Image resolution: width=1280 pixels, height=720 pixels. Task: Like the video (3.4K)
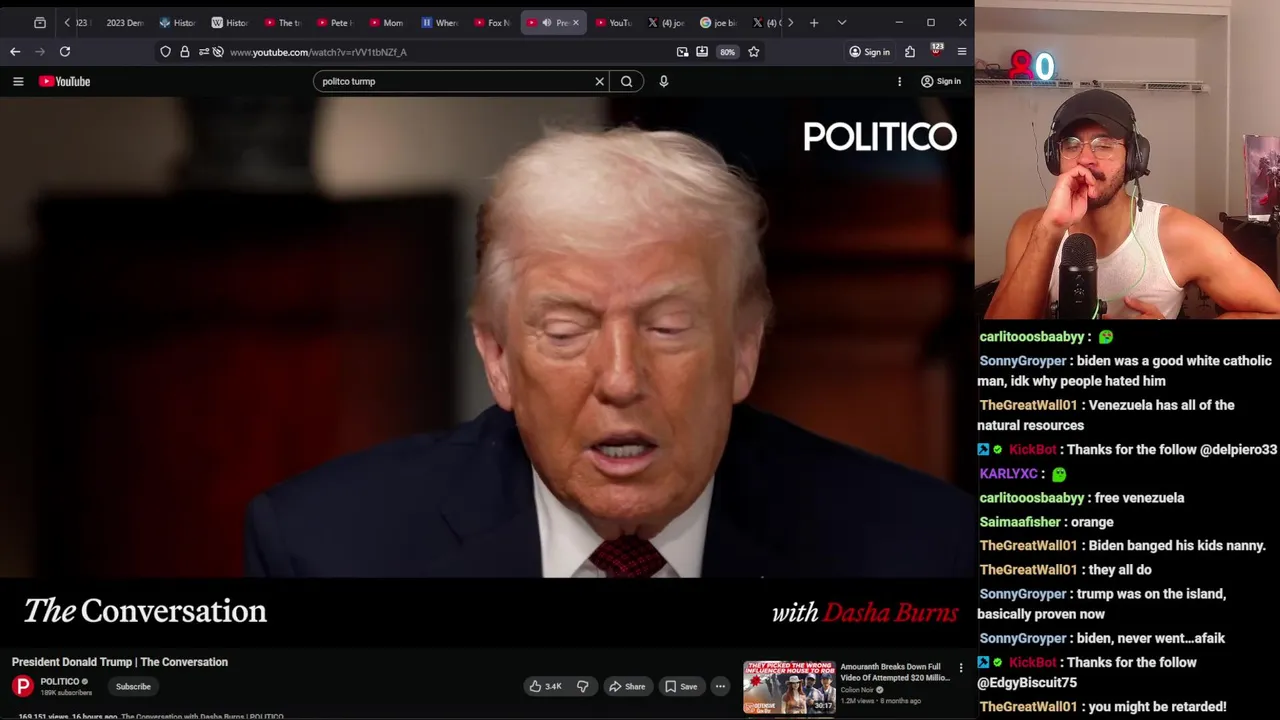click(546, 686)
